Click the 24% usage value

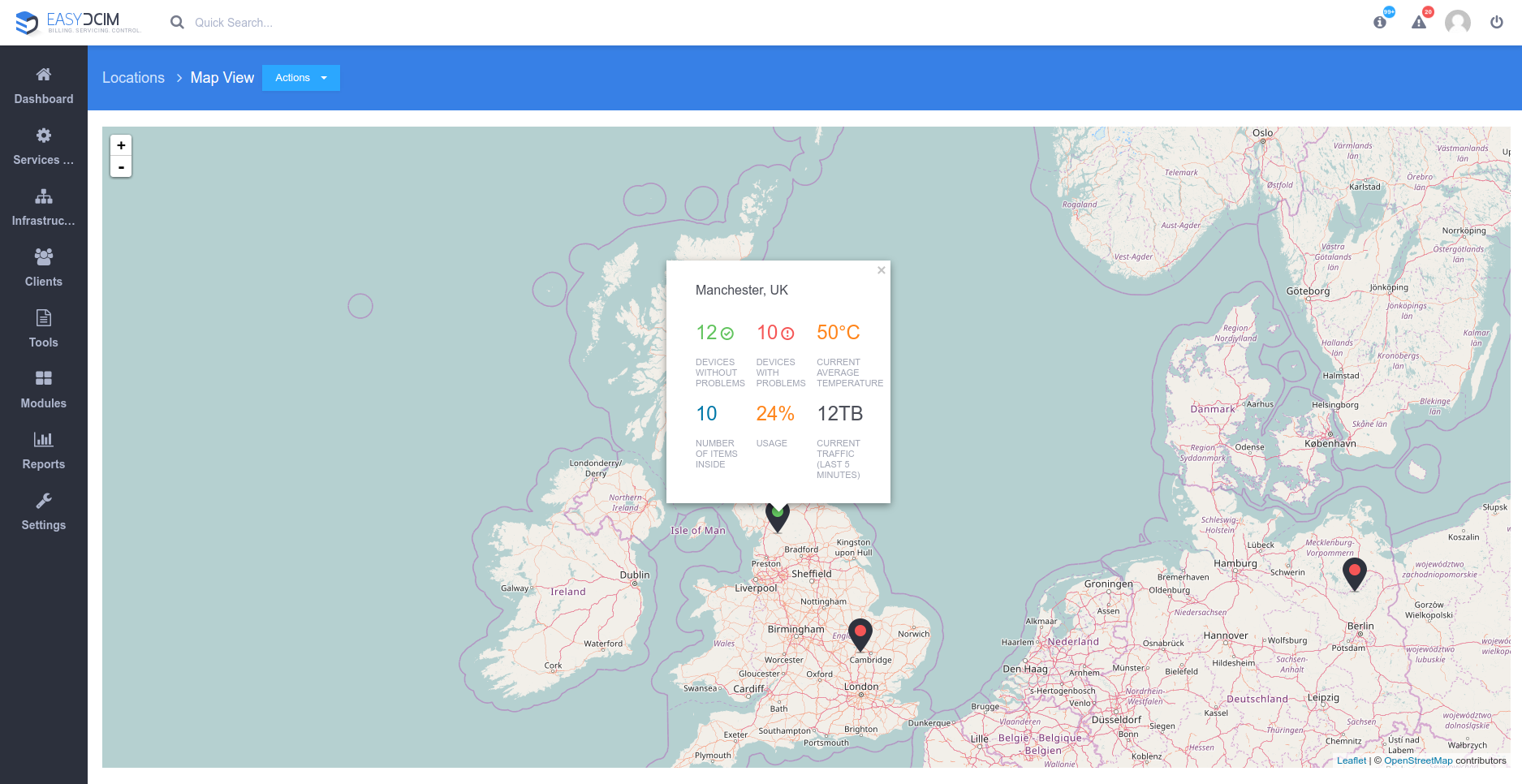pyautogui.click(x=775, y=414)
